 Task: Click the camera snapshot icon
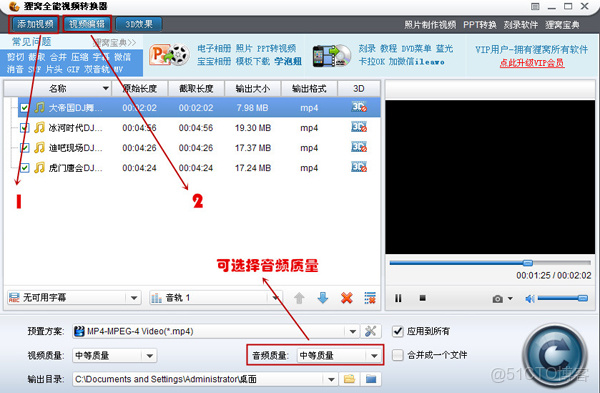498,298
